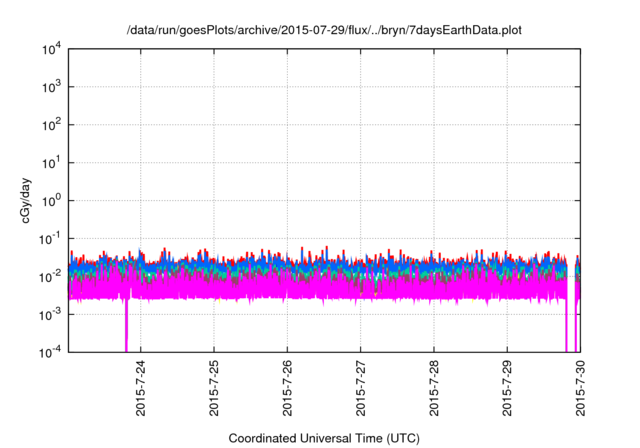Click the 10^-4 y-axis tick label

(50, 352)
